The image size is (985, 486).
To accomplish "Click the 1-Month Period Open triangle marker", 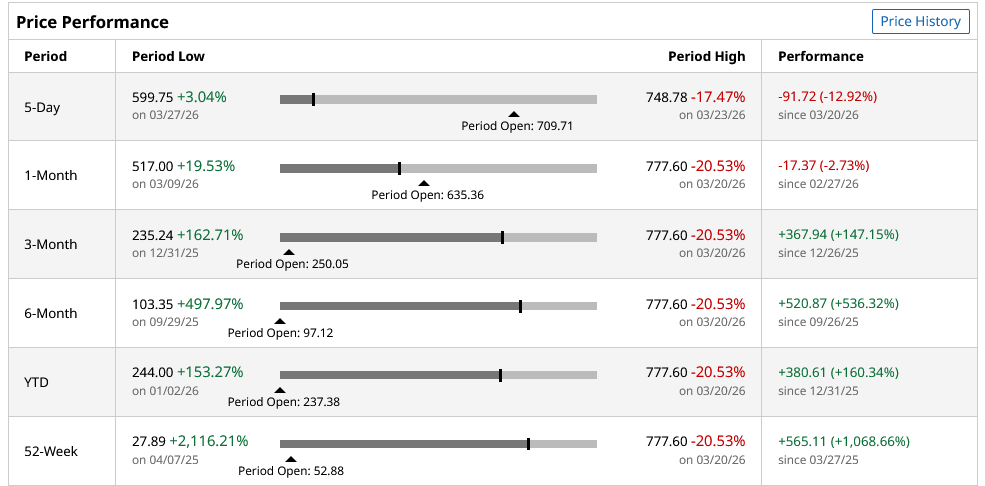I will point(424,184).
